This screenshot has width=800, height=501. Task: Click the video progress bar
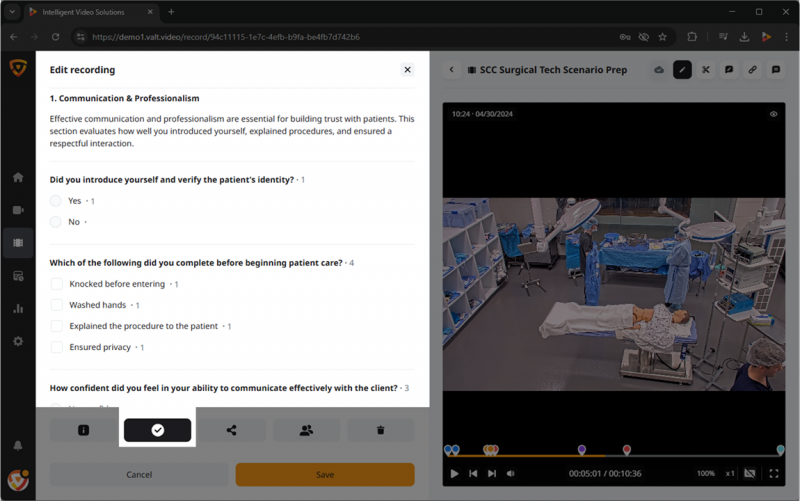(x=614, y=456)
